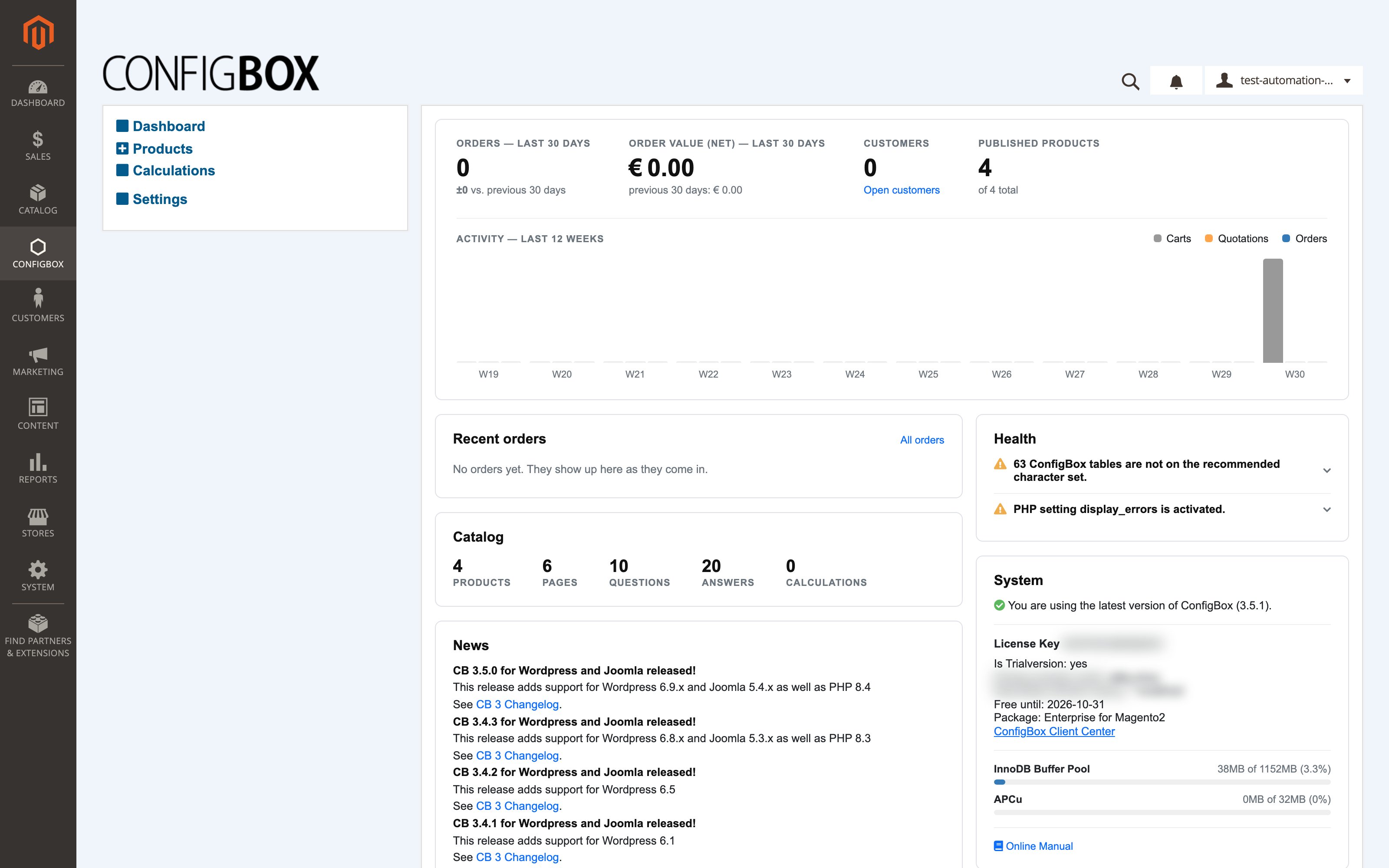This screenshot has height=868, width=1389.
Task: Click the € 0.00 order value
Action: pyautogui.click(x=661, y=168)
